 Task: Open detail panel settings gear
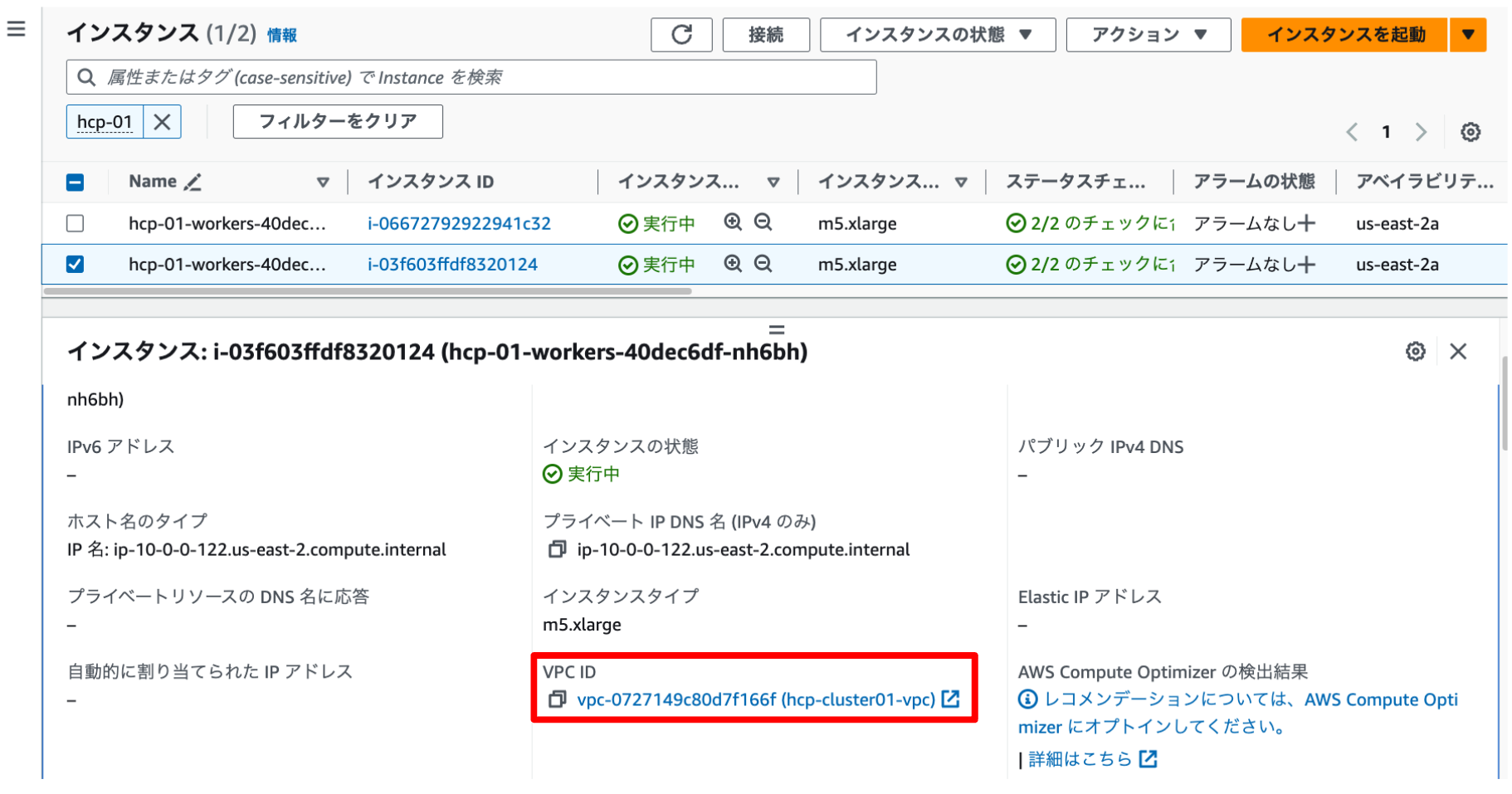point(1416,351)
